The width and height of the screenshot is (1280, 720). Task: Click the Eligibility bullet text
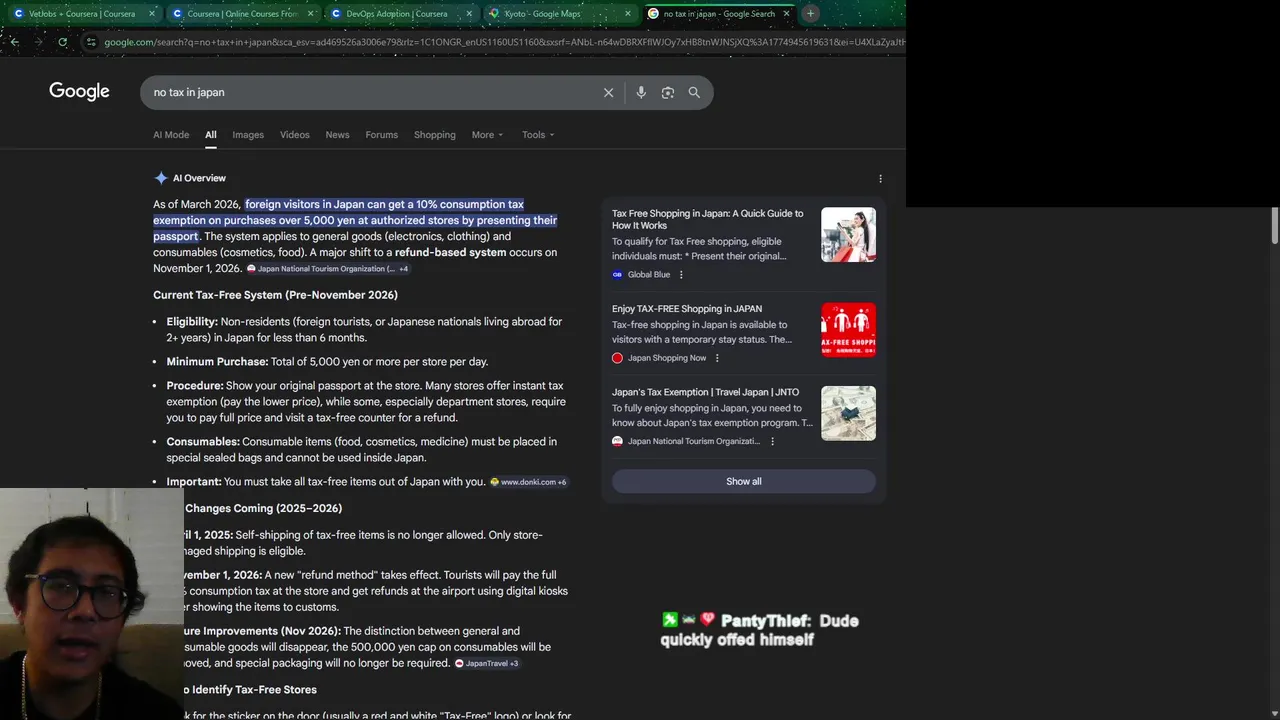click(365, 330)
